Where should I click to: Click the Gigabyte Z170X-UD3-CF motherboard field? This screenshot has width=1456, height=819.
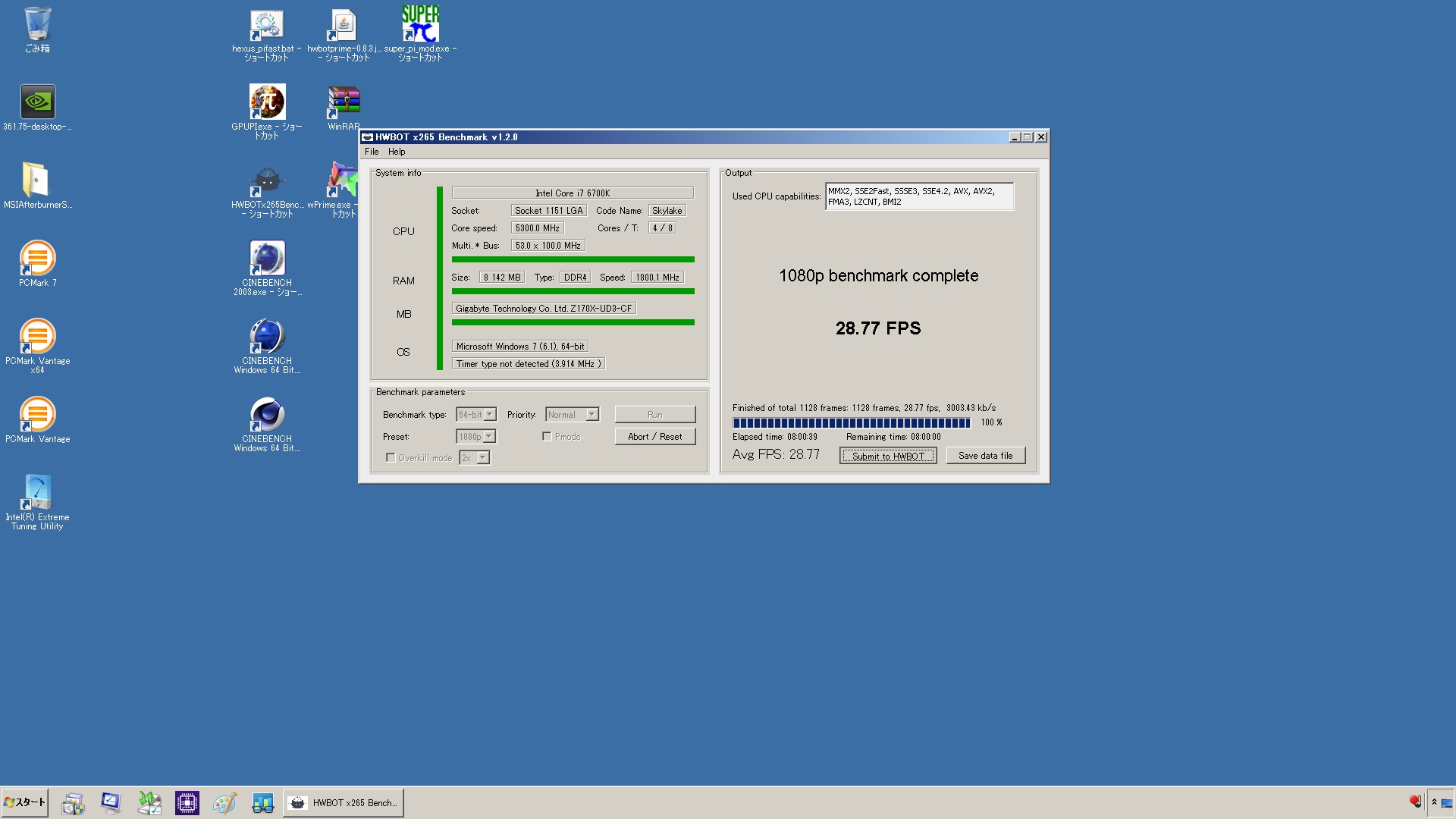click(x=544, y=309)
